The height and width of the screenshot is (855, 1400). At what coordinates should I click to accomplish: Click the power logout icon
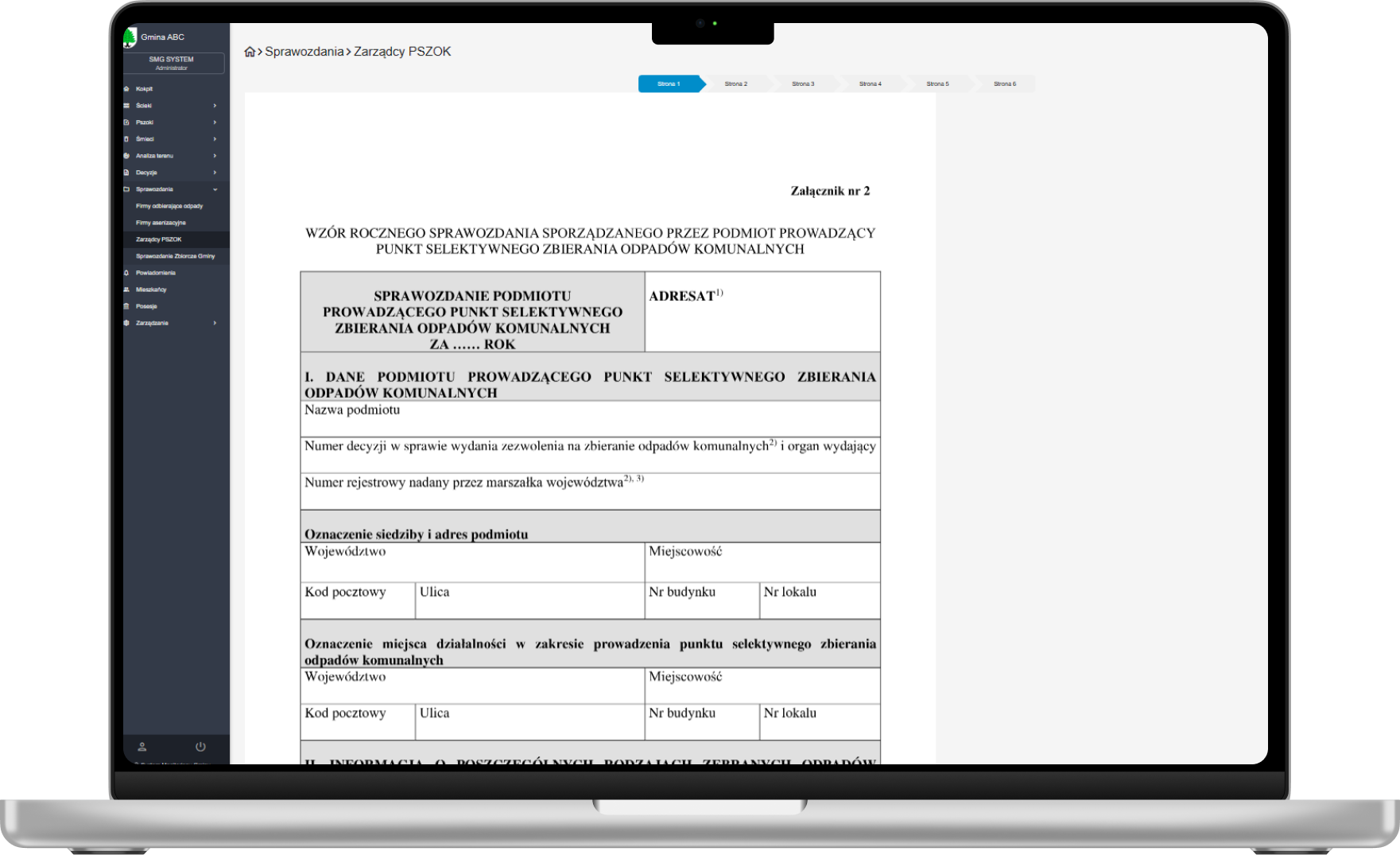pos(200,747)
